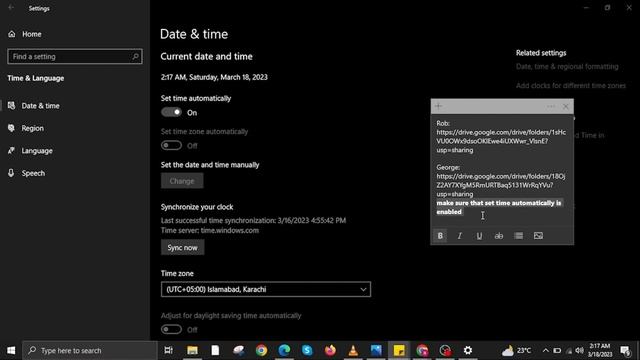Image resolution: width=640 pixels, height=360 pixels.
Task: Open the Windows Start menu
Action: tap(11, 350)
